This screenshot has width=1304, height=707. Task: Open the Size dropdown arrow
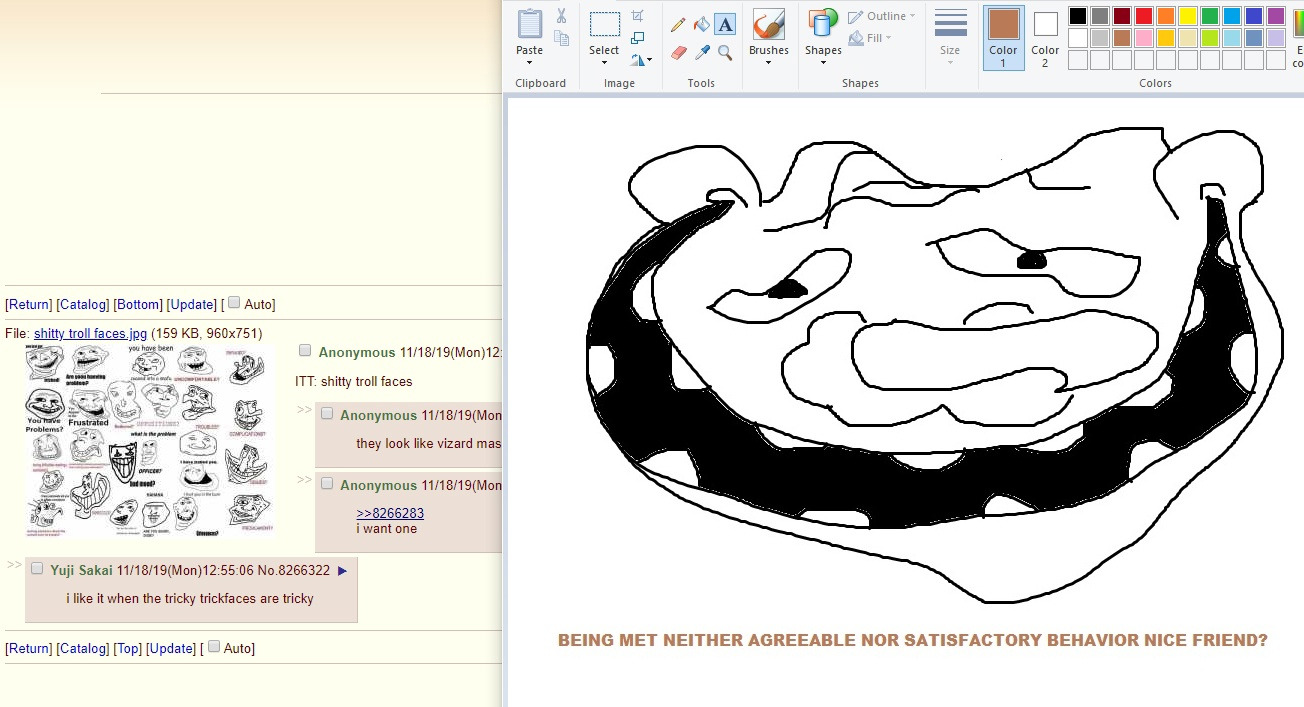(x=950, y=64)
